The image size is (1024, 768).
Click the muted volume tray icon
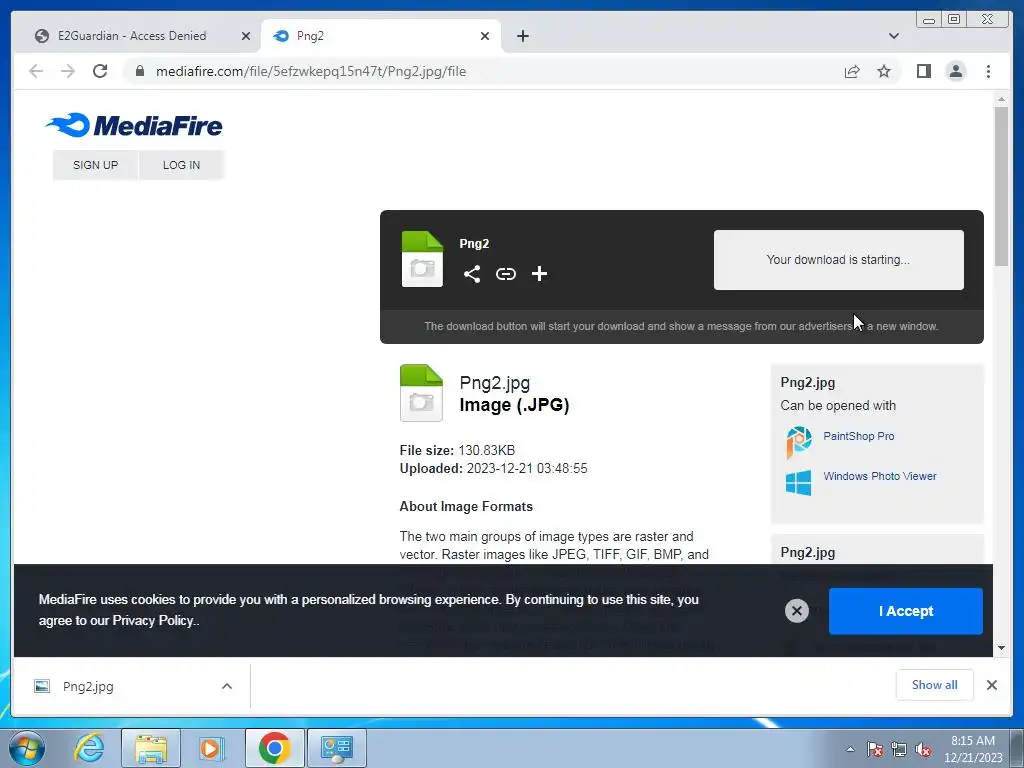point(923,749)
